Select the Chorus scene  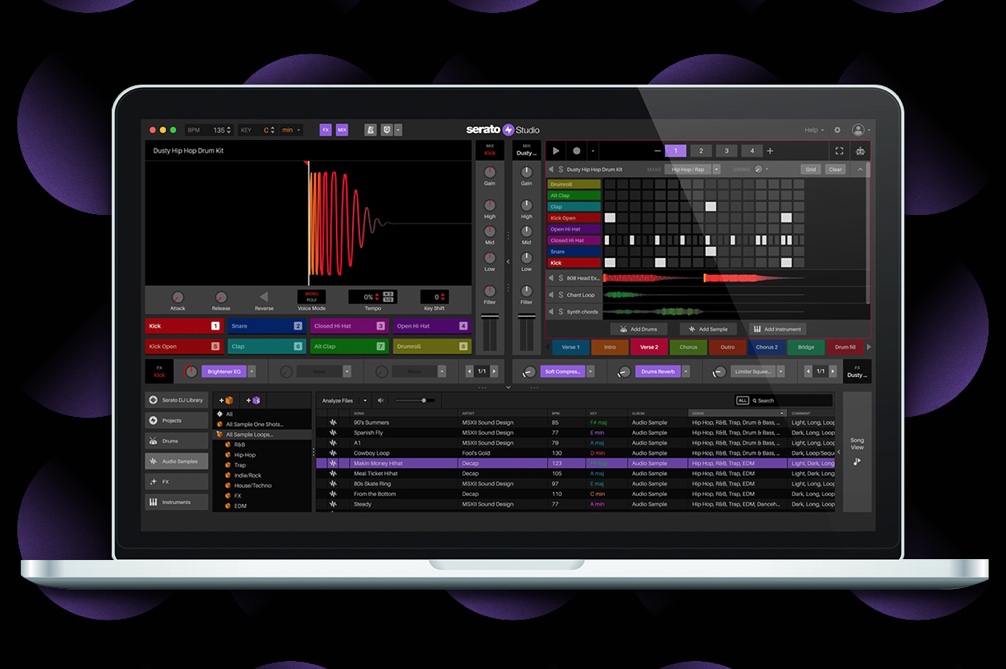[688, 347]
